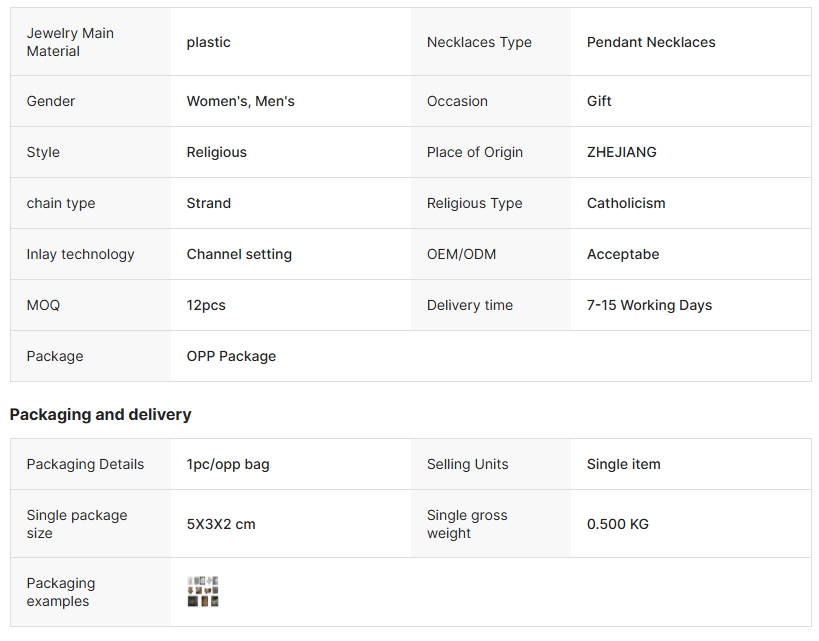The image size is (819, 641).
Task: Select the Pendant Necklaces value
Action: click(651, 42)
